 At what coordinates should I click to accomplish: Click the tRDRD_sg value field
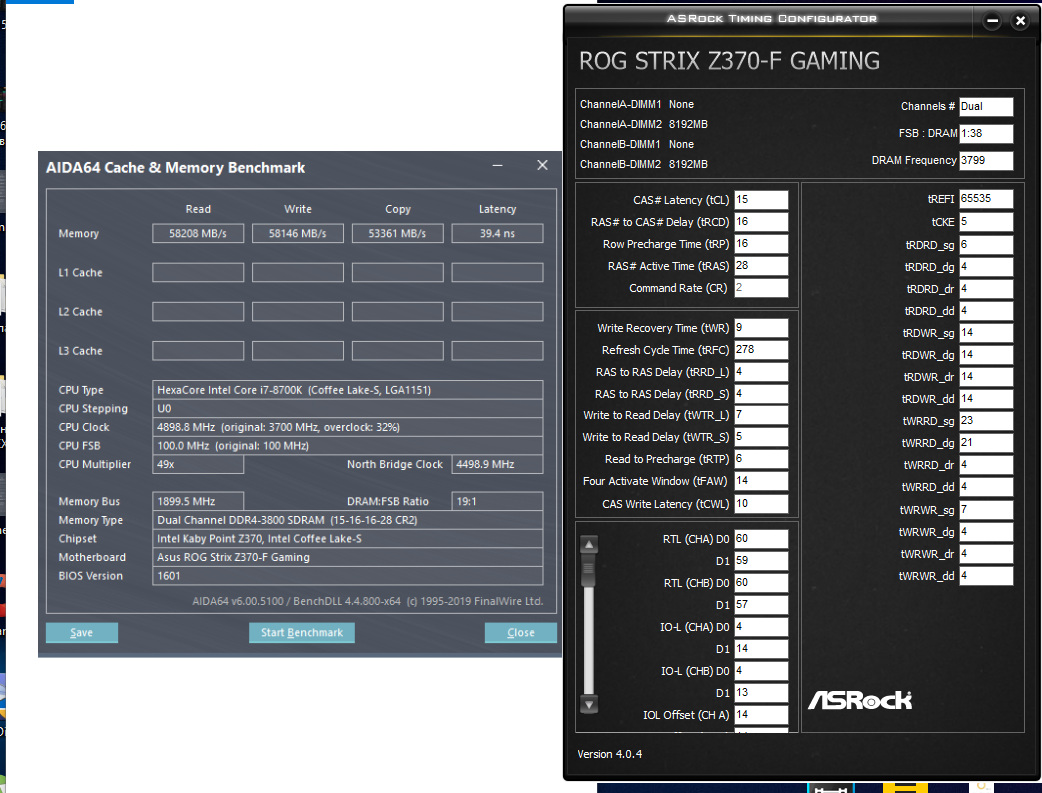tap(986, 245)
